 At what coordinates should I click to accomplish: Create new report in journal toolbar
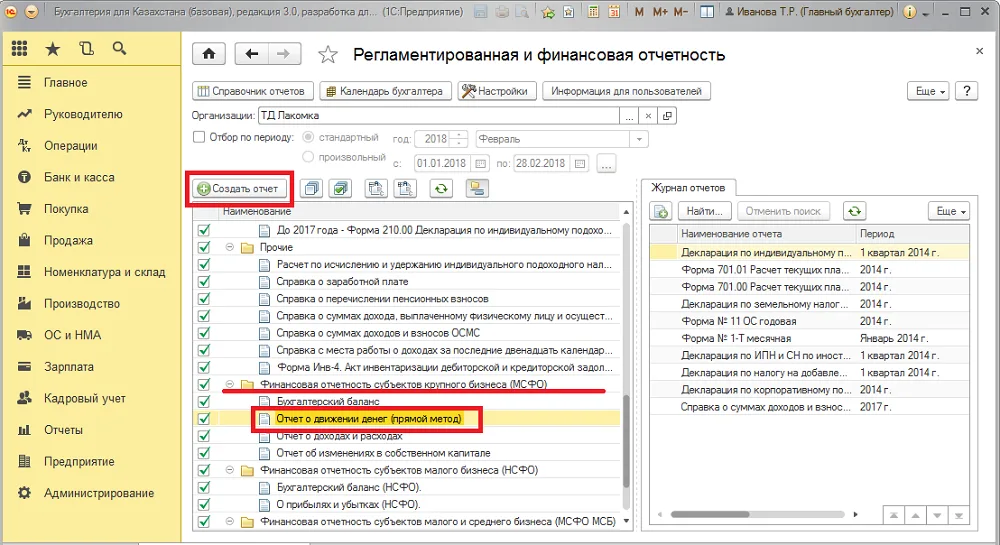click(x=661, y=211)
